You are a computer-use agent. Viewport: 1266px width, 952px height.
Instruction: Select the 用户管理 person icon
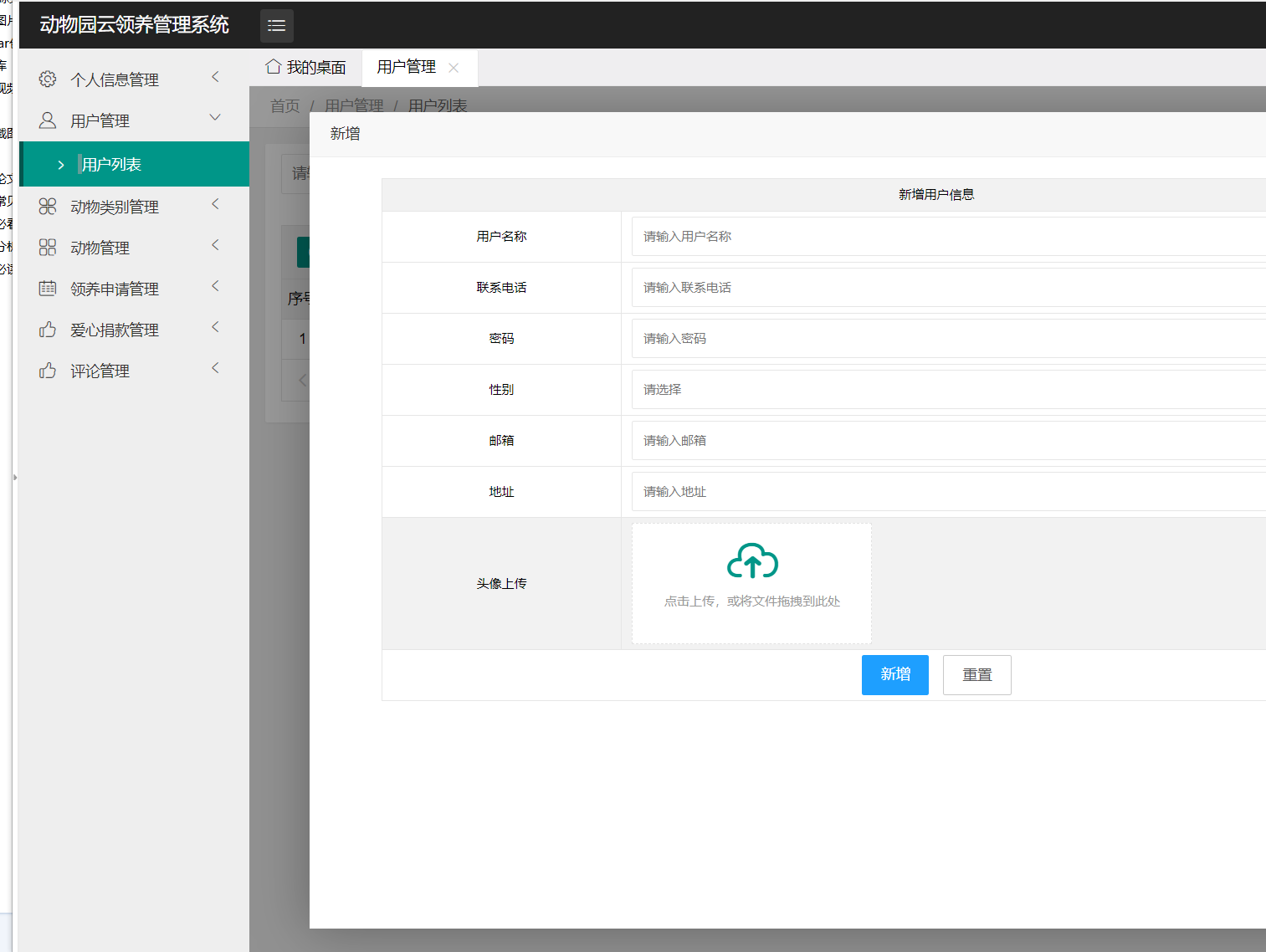click(x=48, y=120)
